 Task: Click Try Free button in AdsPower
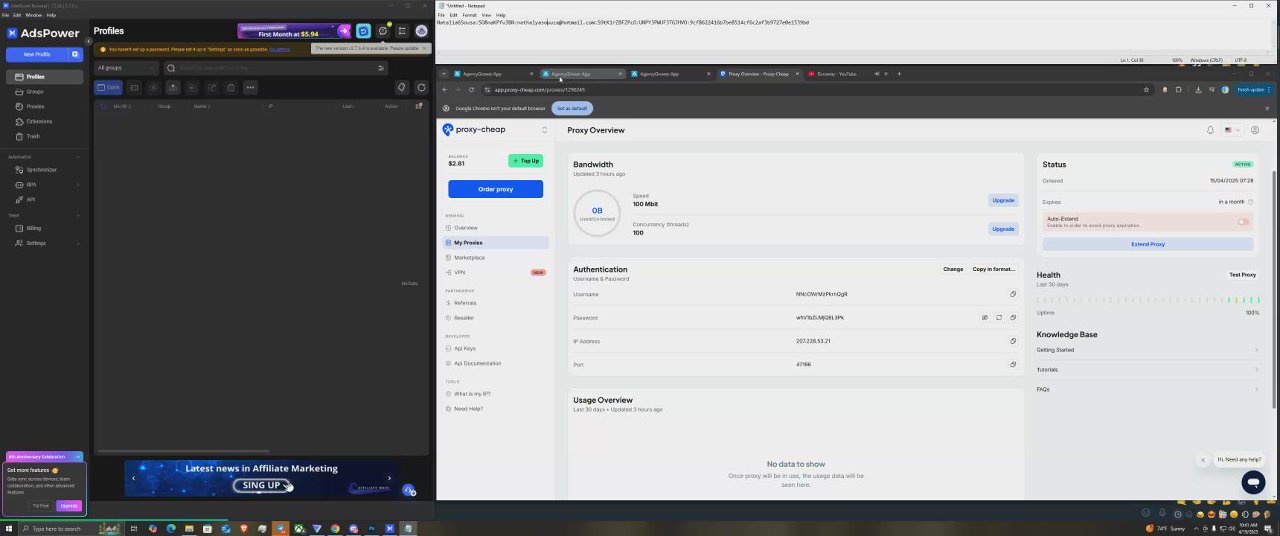[x=41, y=505]
